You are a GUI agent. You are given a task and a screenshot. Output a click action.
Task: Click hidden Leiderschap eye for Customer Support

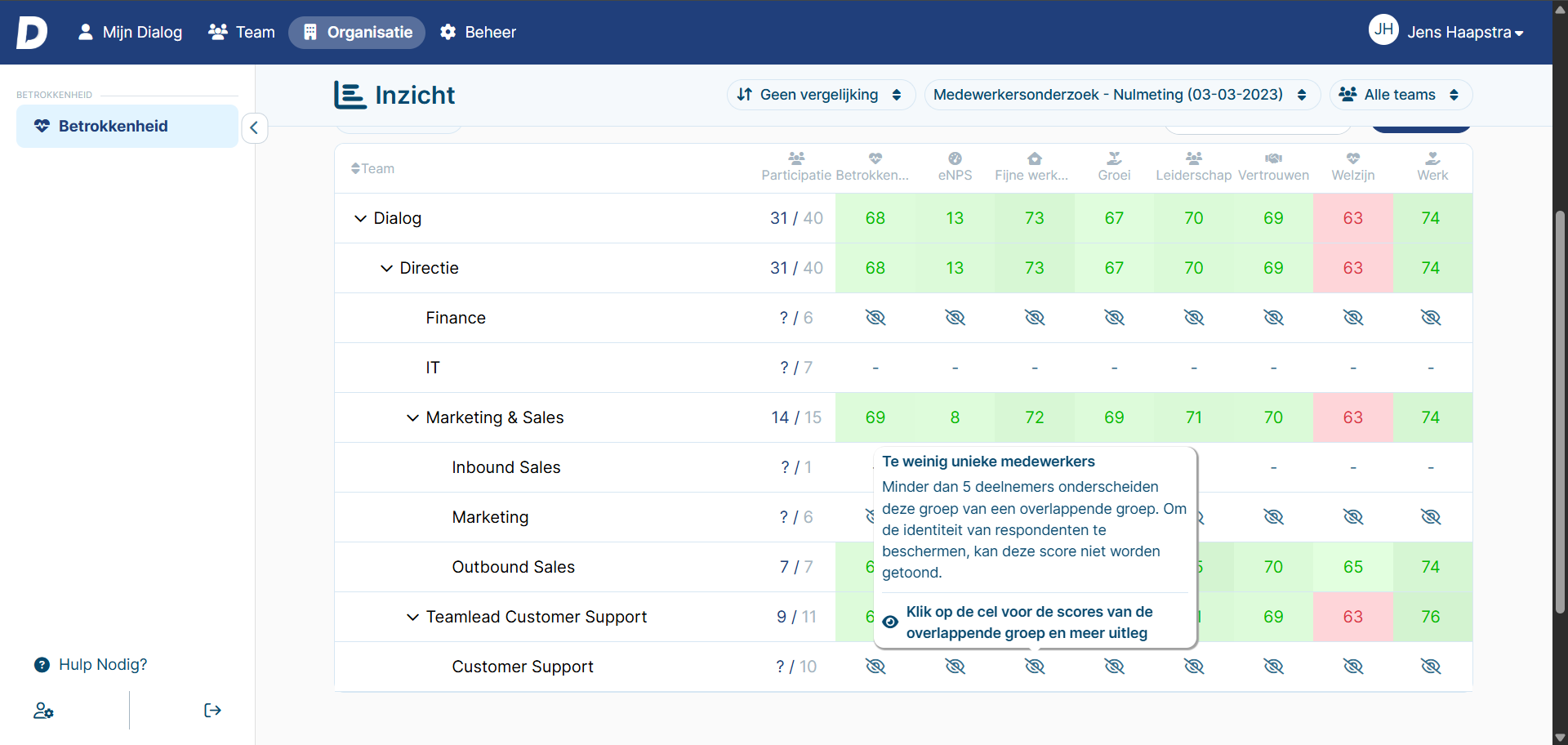(x=1194, y=667)
